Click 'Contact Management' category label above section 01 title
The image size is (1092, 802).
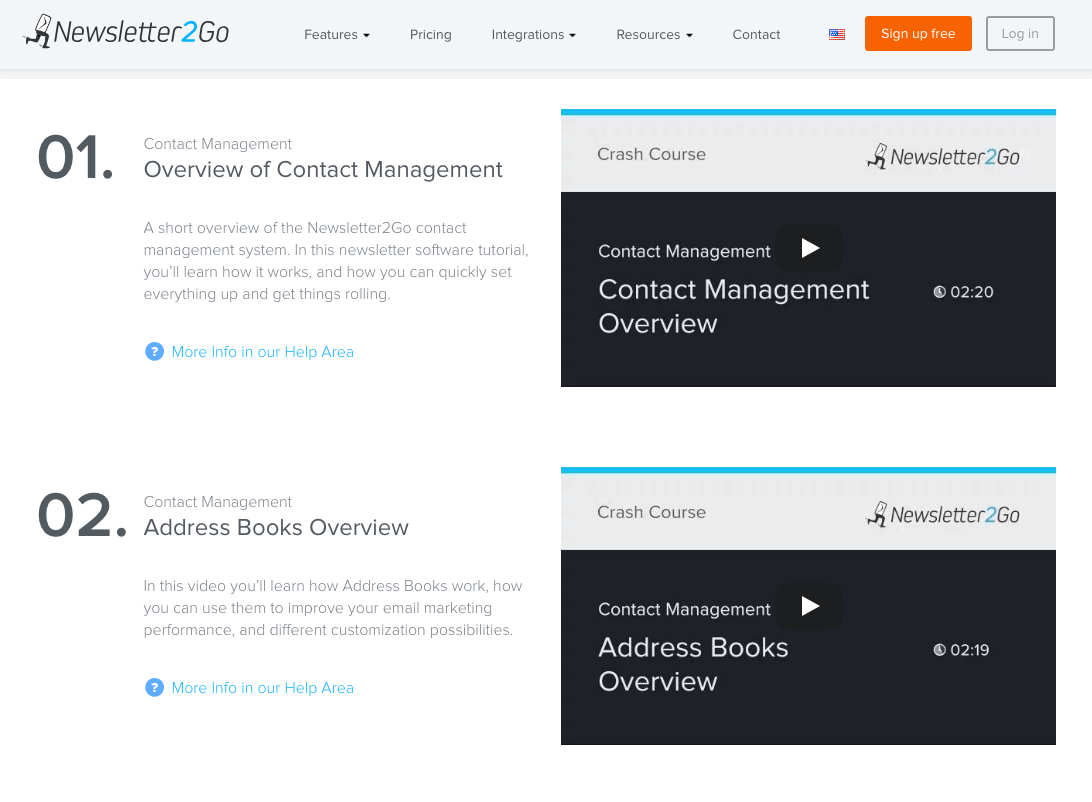pos(217,144)
